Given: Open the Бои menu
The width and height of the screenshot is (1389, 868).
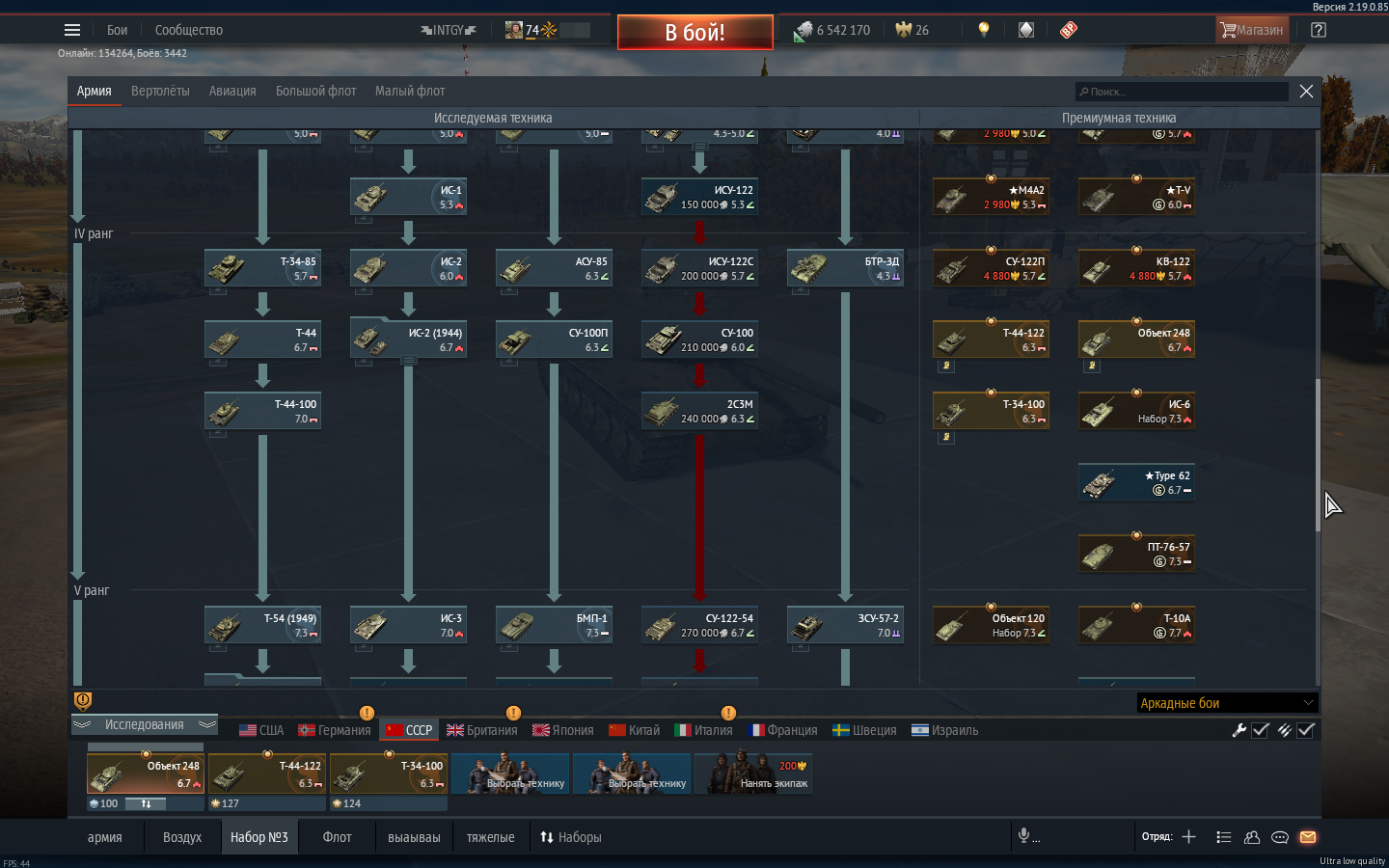Looking at the screenshot, I should [x=117, y=30].
